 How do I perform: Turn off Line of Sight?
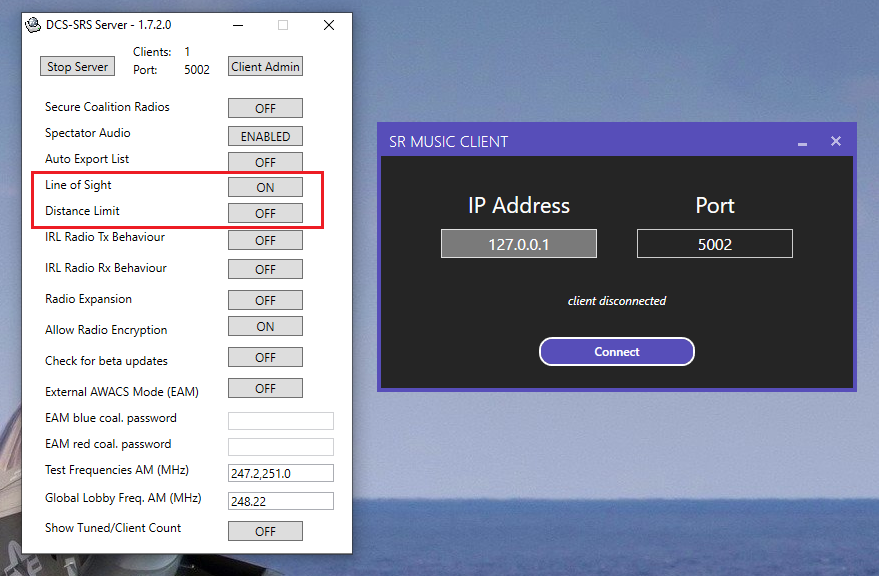[265, 187]
